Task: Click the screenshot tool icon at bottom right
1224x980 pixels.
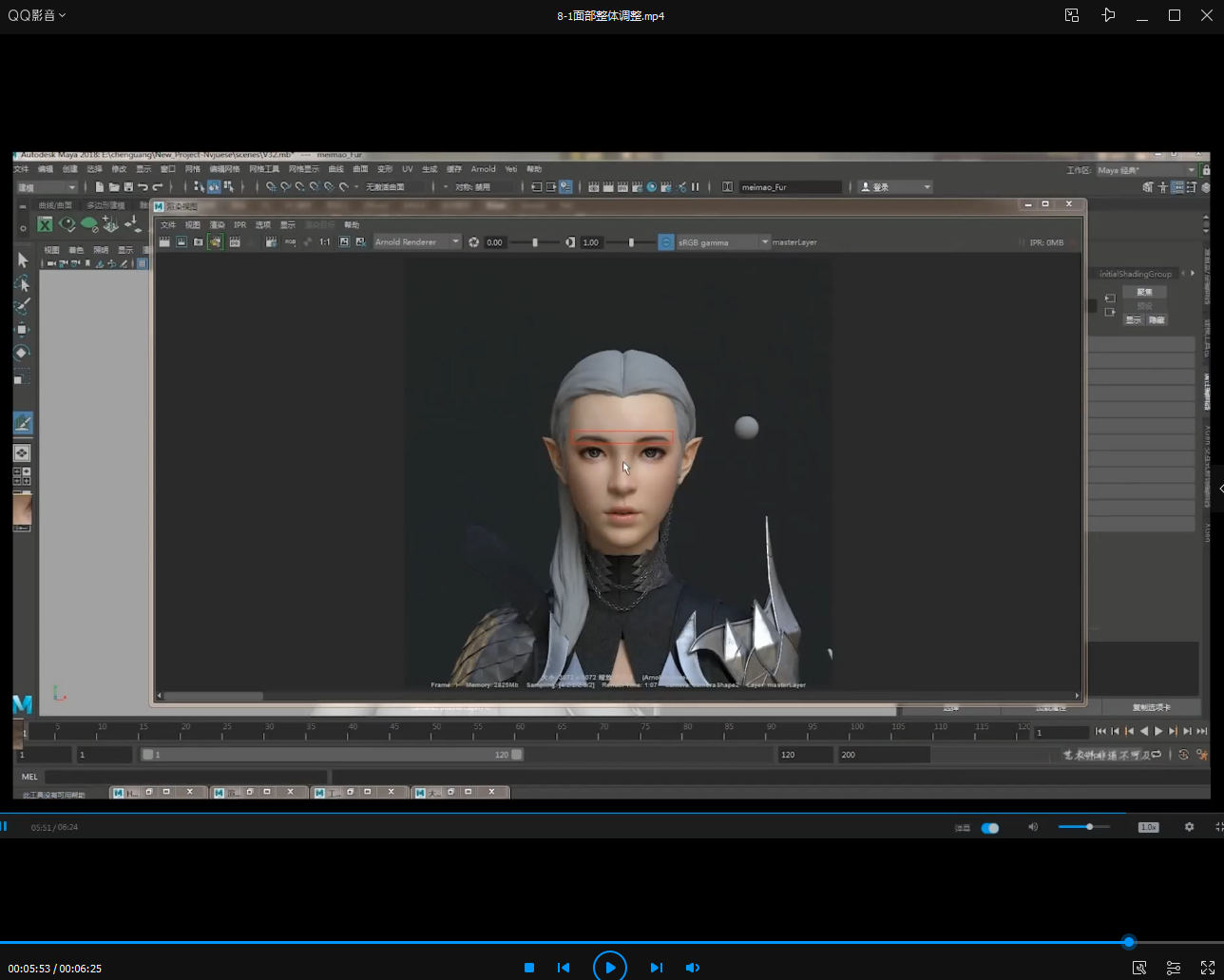Action: coord(1139,968)
